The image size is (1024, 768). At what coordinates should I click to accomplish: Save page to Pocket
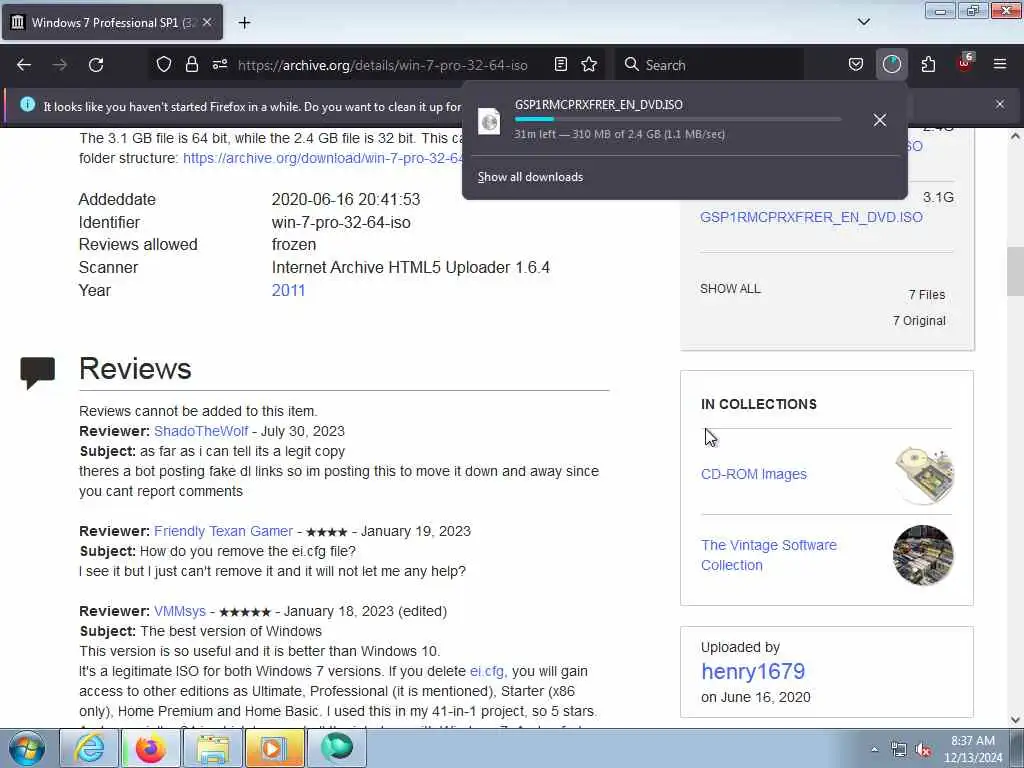856,64
